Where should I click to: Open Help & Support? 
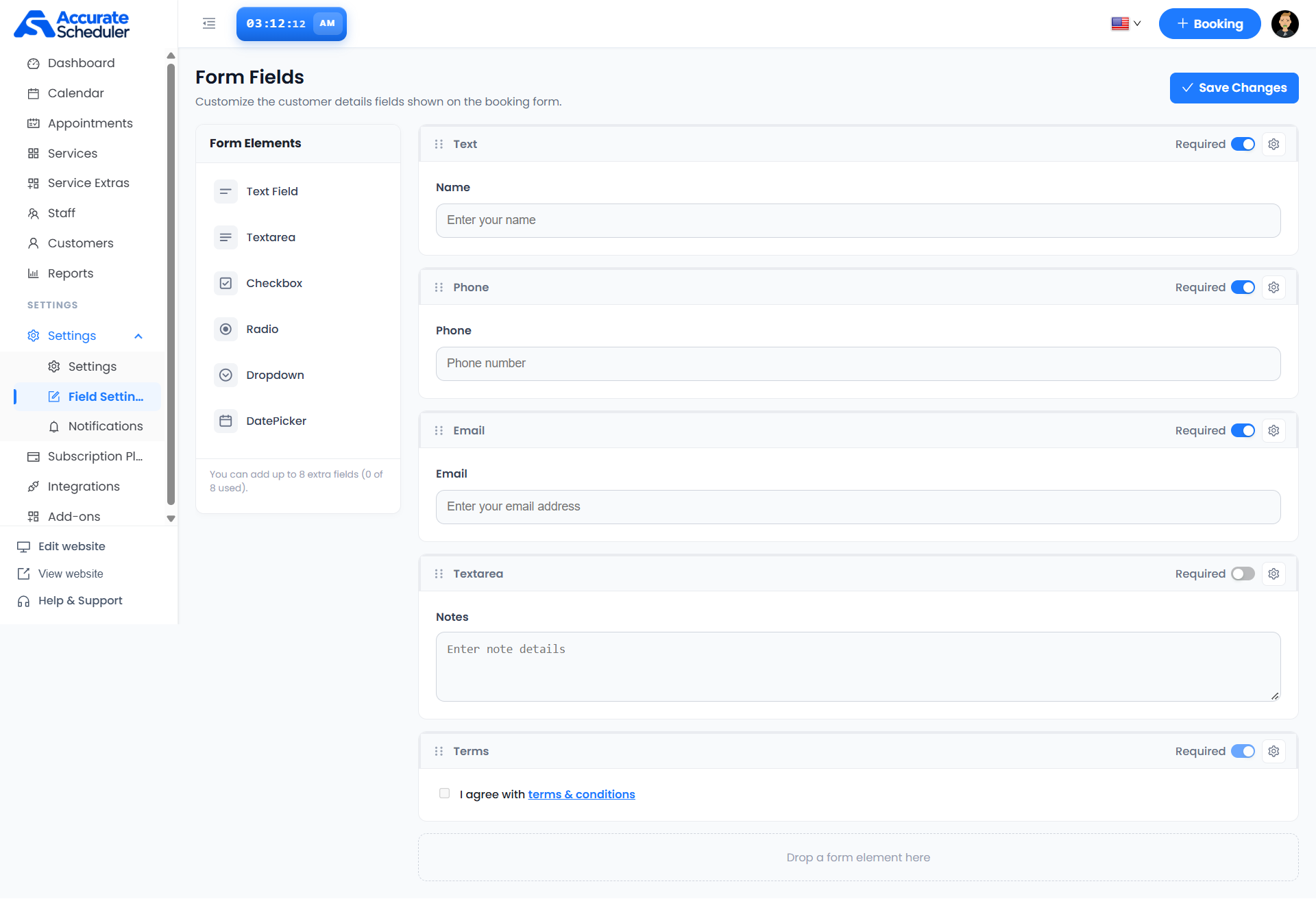tap(70, 601)
